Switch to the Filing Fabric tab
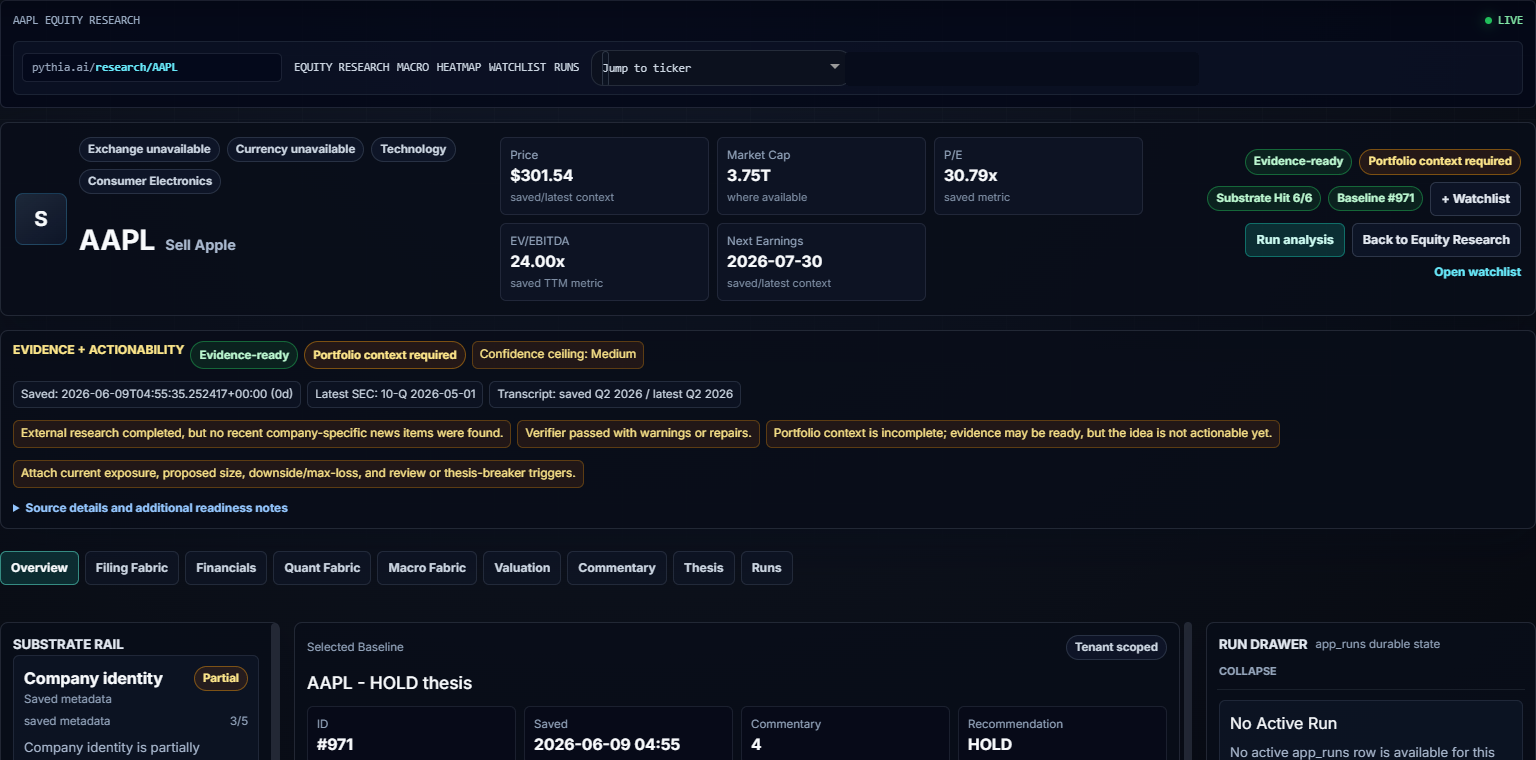1536x760 pixels. coord(132,568)
